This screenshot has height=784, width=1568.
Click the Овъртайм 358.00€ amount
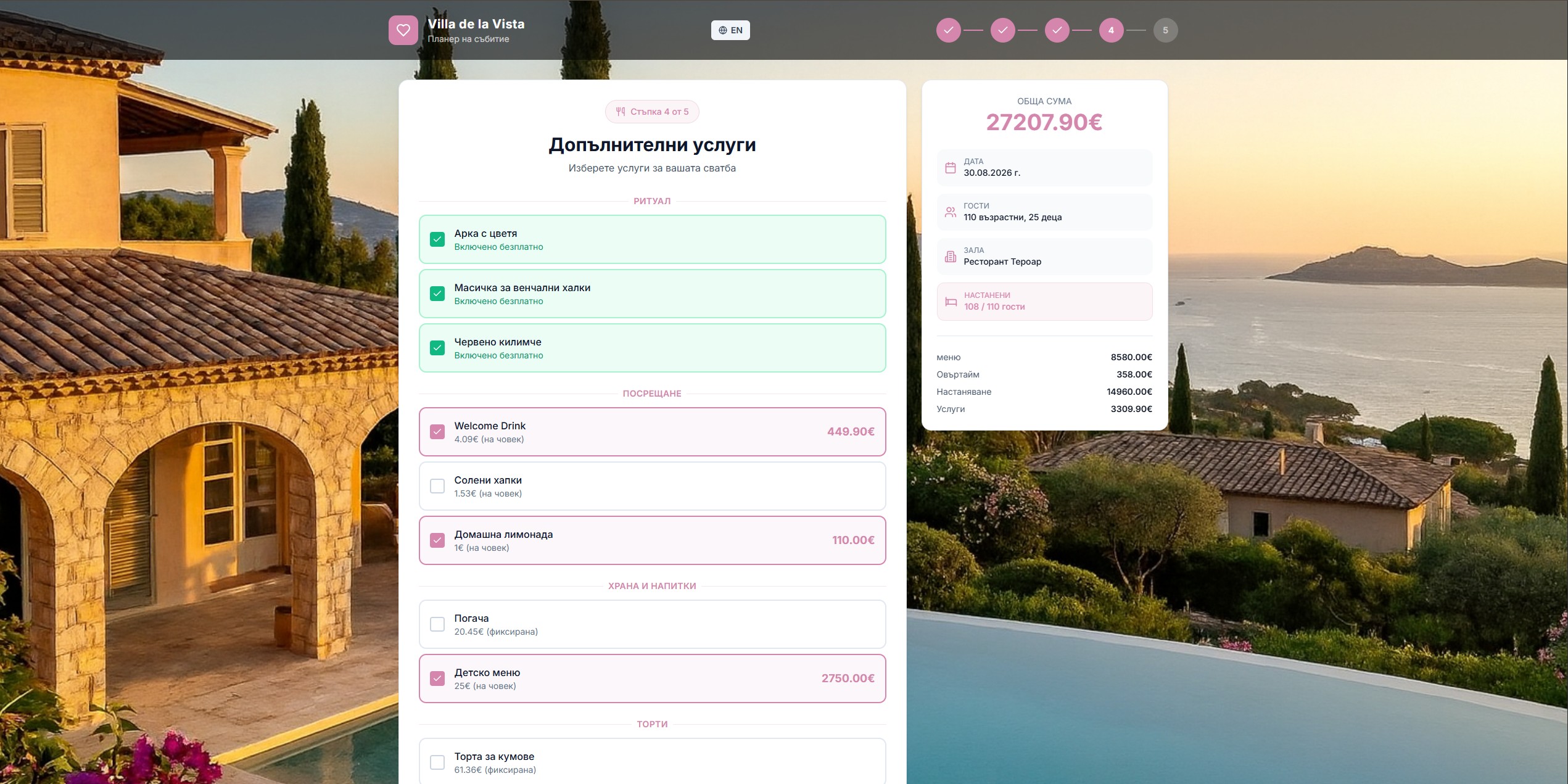click(1134, 374)
